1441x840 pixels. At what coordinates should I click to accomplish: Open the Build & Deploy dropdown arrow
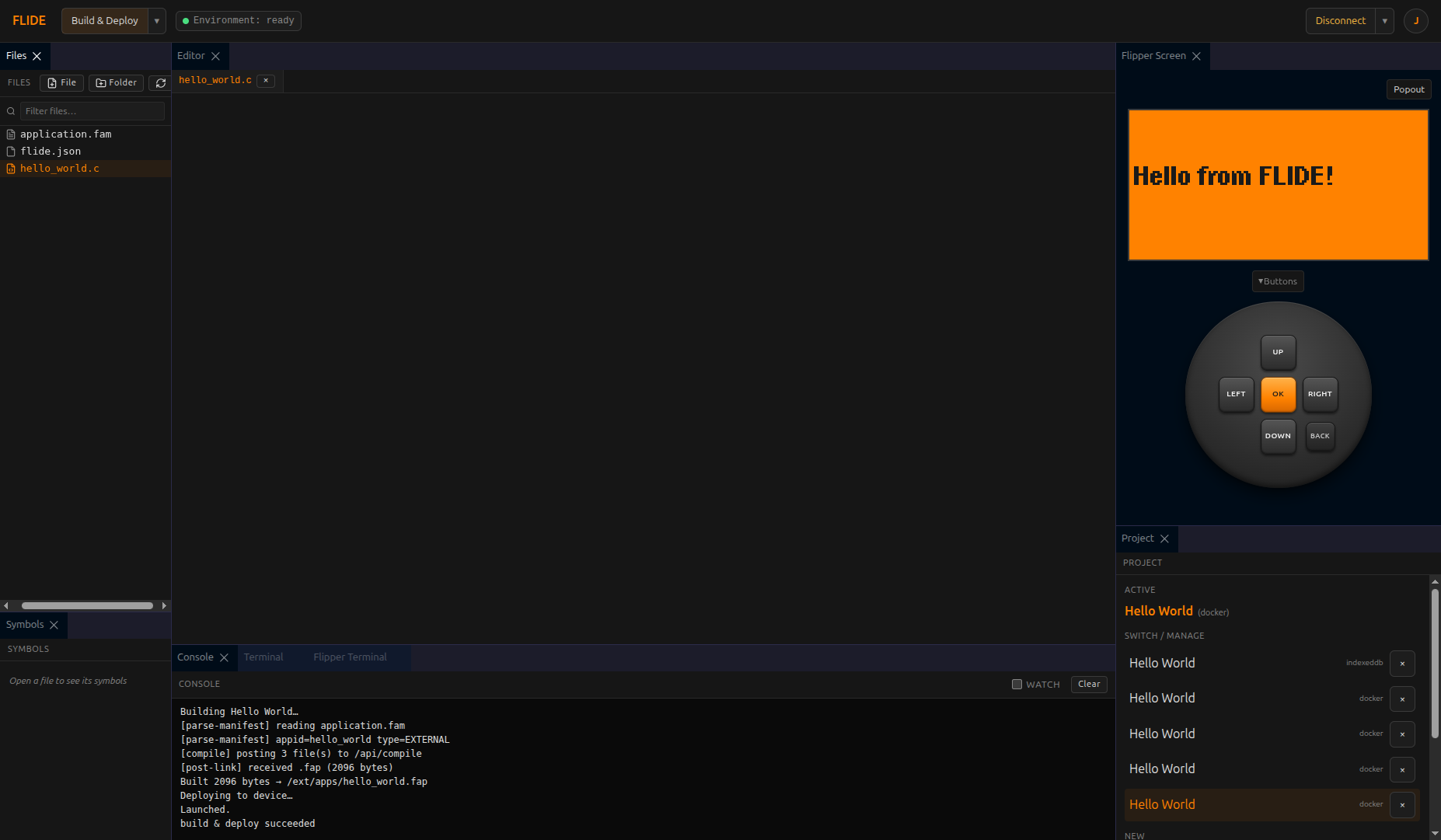coord(157,21)
